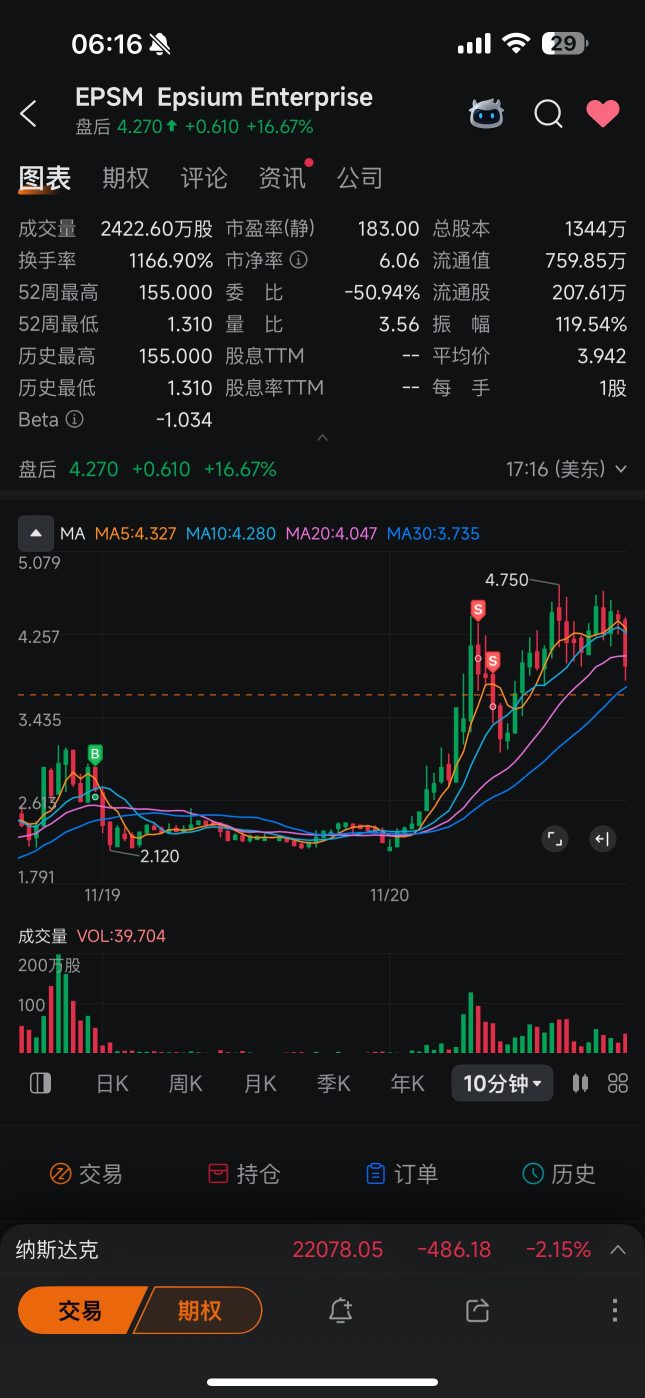Collapse the stats panel chevron

[x=322, y=438]
